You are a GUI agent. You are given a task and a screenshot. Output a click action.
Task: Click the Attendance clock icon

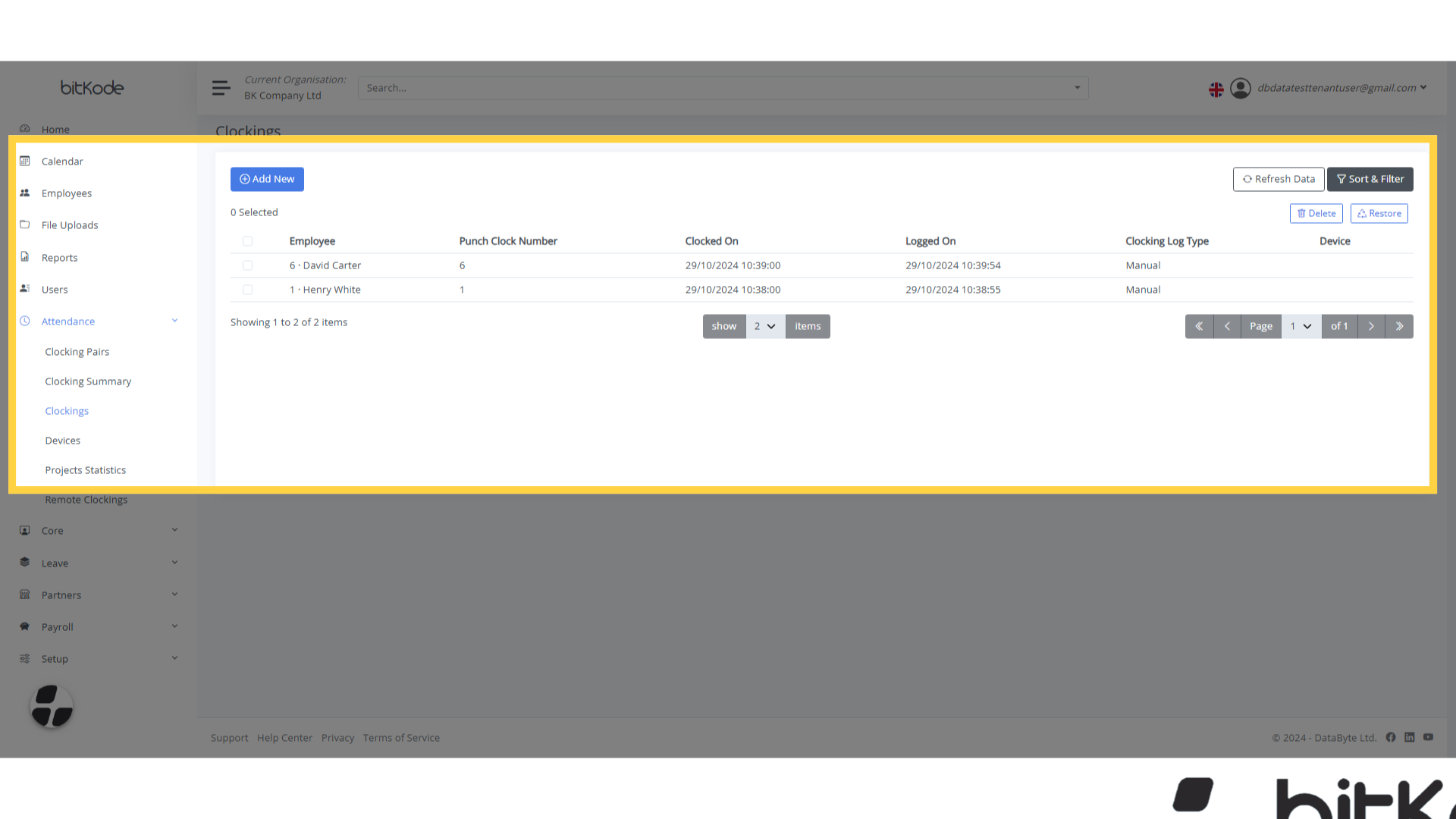click(25, 321)
